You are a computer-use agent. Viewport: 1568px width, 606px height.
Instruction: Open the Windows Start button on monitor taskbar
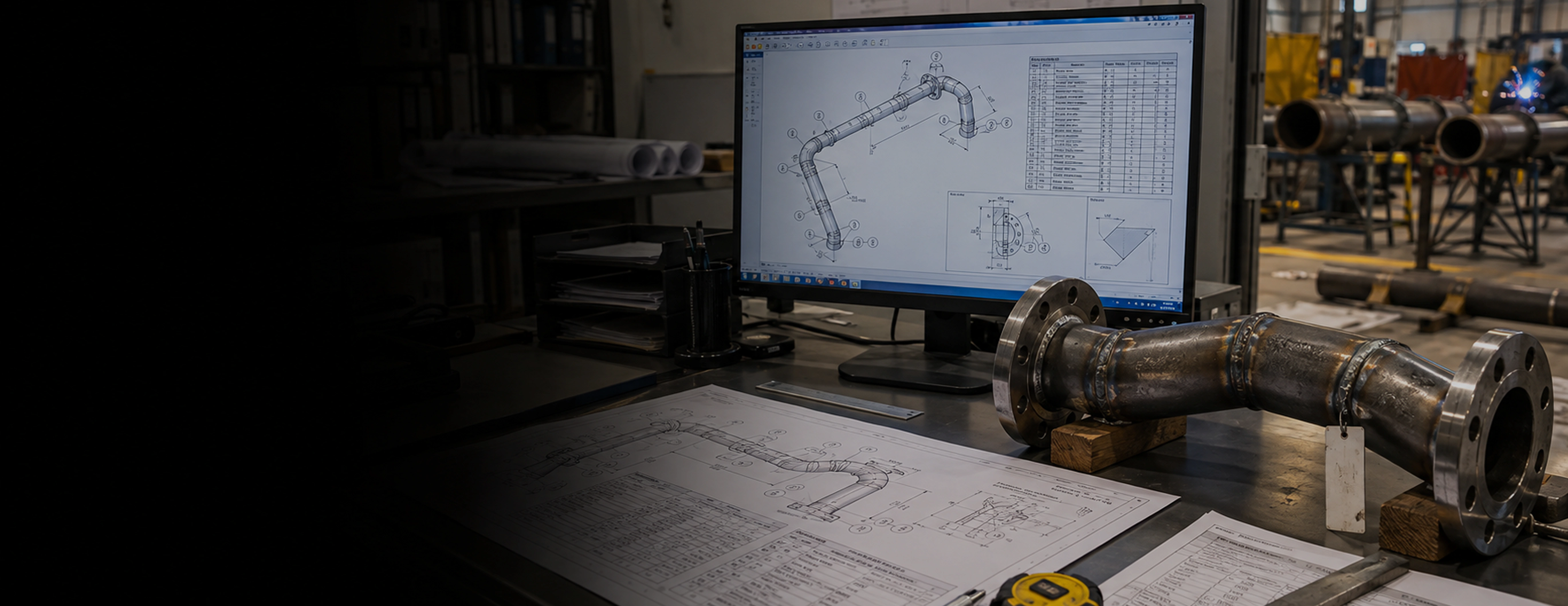click(746, 277)
